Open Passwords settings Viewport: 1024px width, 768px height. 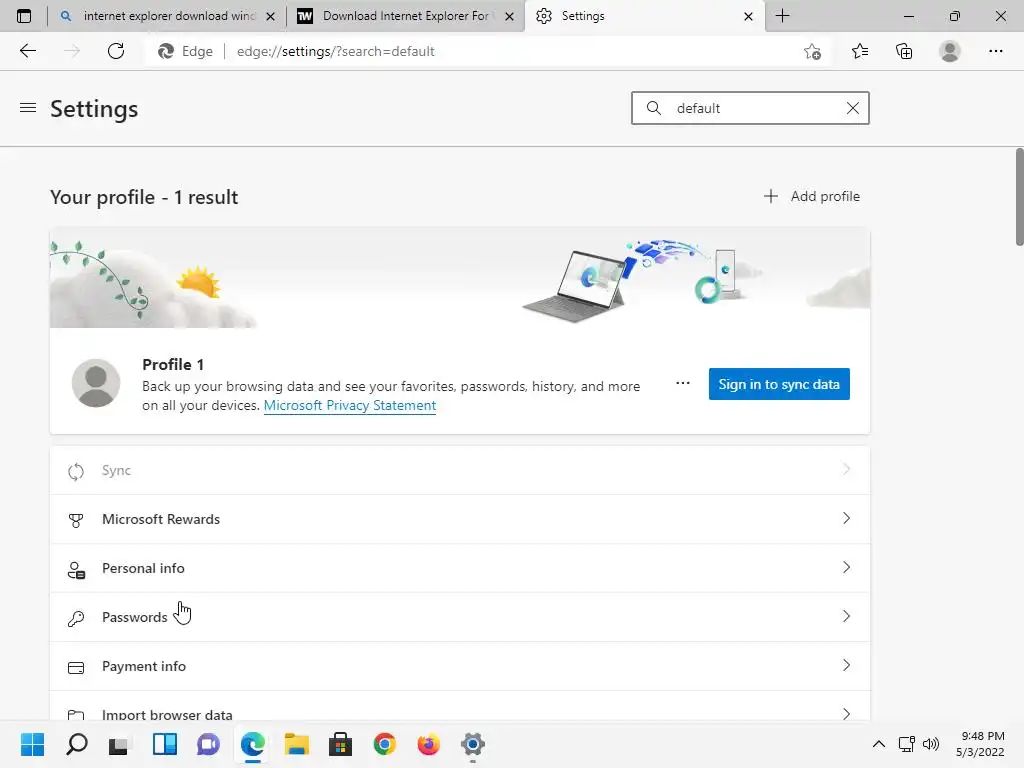[460, 617]
